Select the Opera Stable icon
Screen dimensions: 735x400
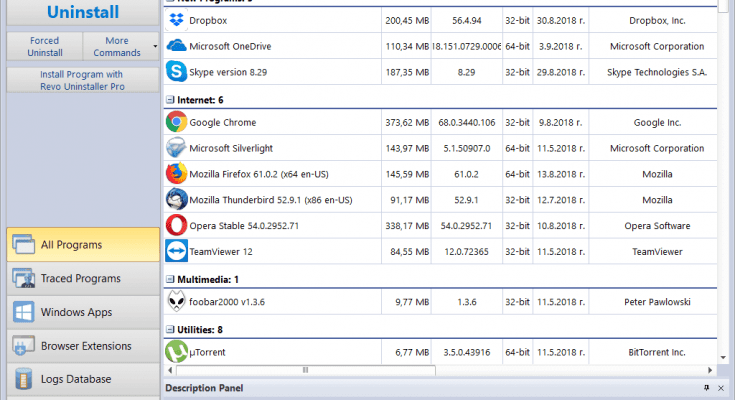click(177, 226)
